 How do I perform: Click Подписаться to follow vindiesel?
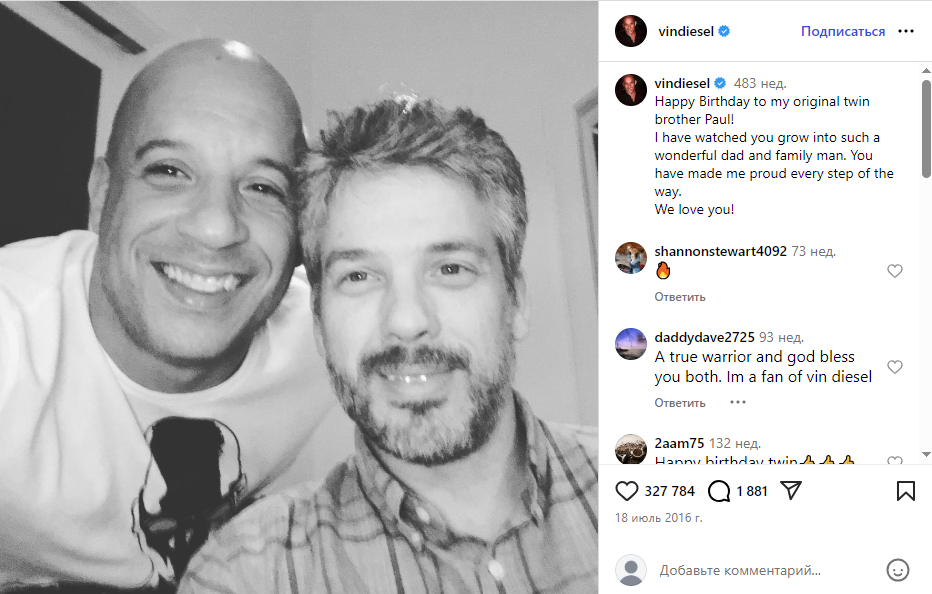pyautogui.click(x=843, y=31)
